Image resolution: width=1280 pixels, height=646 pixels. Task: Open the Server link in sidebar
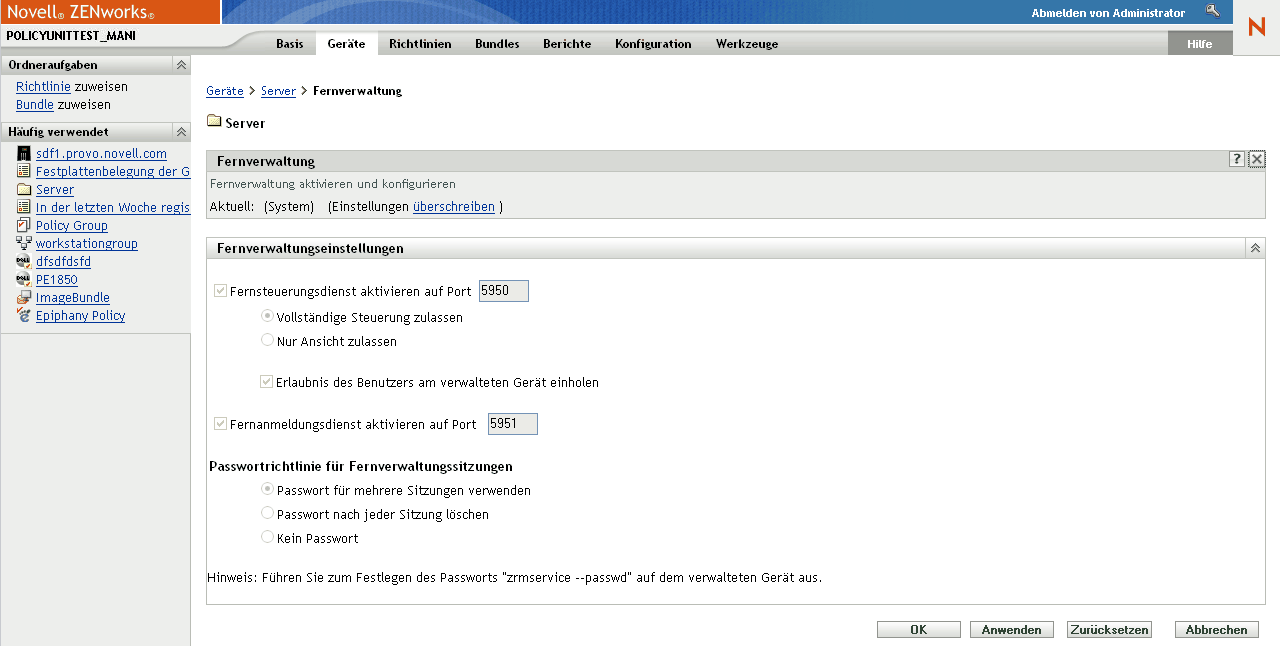tap(55, 190)
